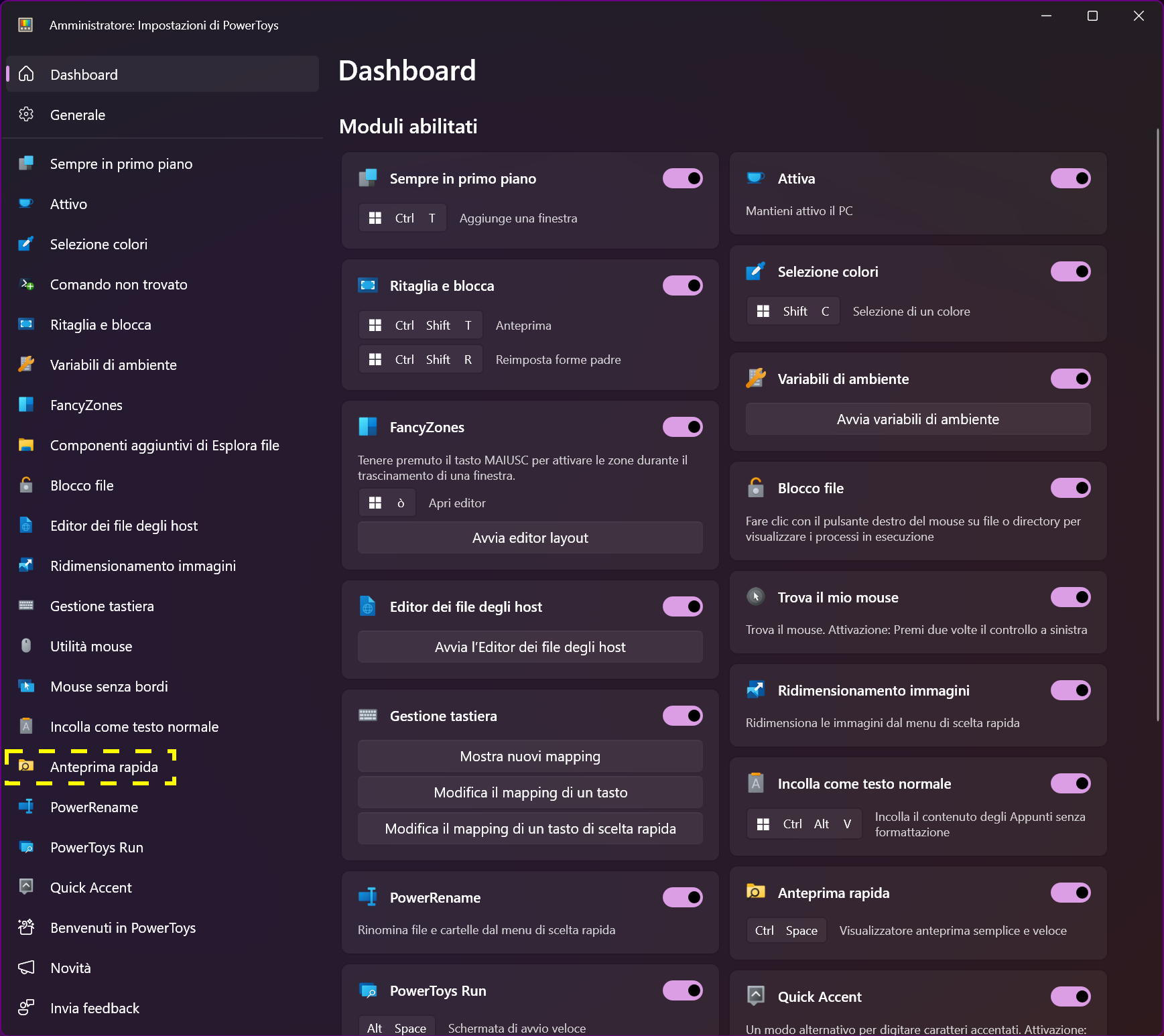Open Benvenuti in PowerToys sidebar icon
This screenshot has width=1164, height=1036.
click(26, 927)
